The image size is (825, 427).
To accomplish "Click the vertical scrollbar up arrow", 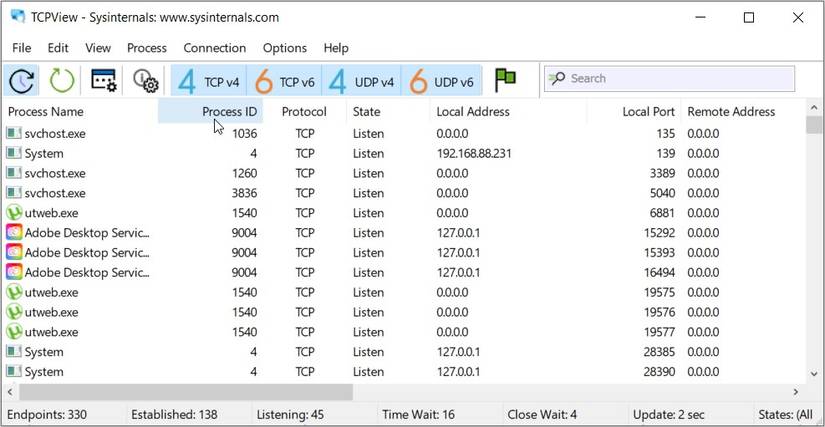I will 814,108.
